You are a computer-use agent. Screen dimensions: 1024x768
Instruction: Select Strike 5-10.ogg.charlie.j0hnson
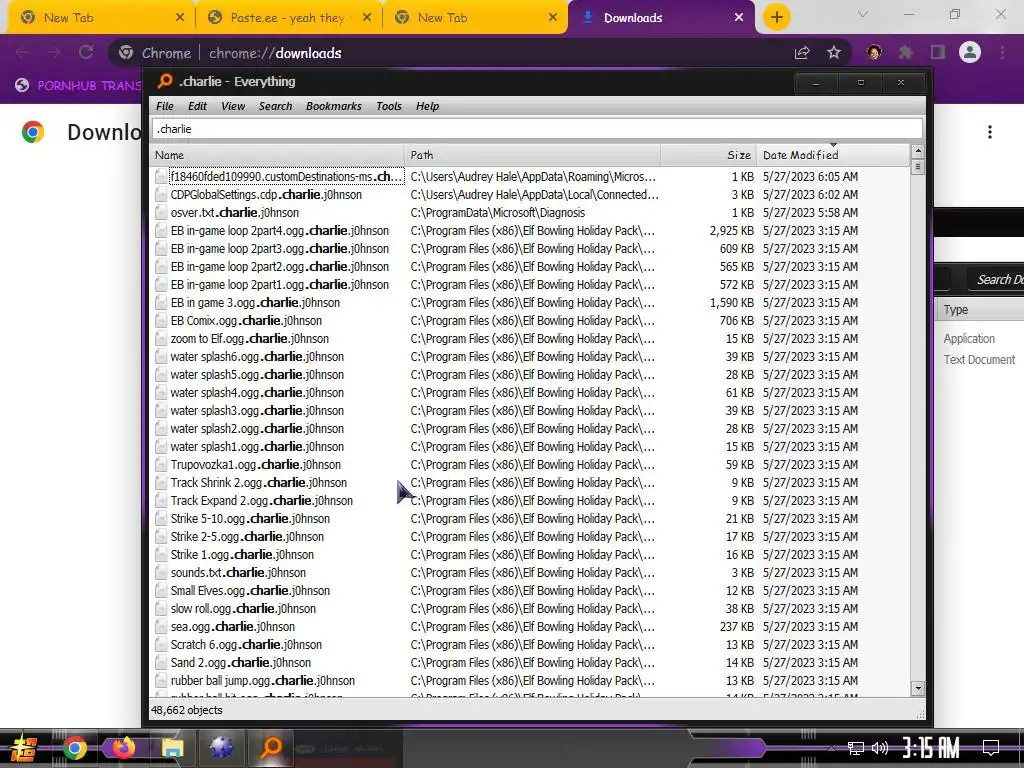point(250,519)
